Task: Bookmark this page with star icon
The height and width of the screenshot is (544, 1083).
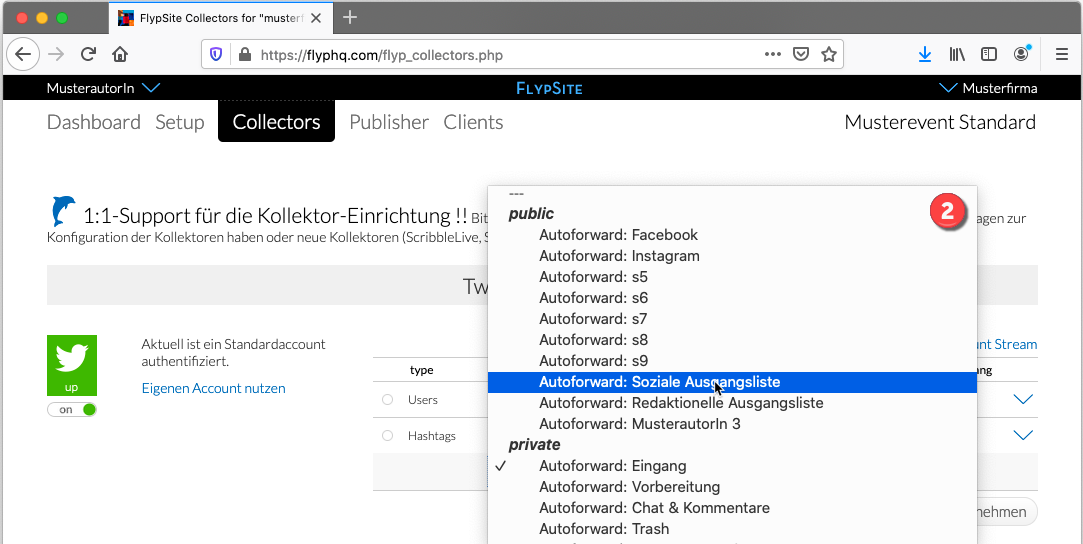Action: pyautogui.click(x=828, y=55)
